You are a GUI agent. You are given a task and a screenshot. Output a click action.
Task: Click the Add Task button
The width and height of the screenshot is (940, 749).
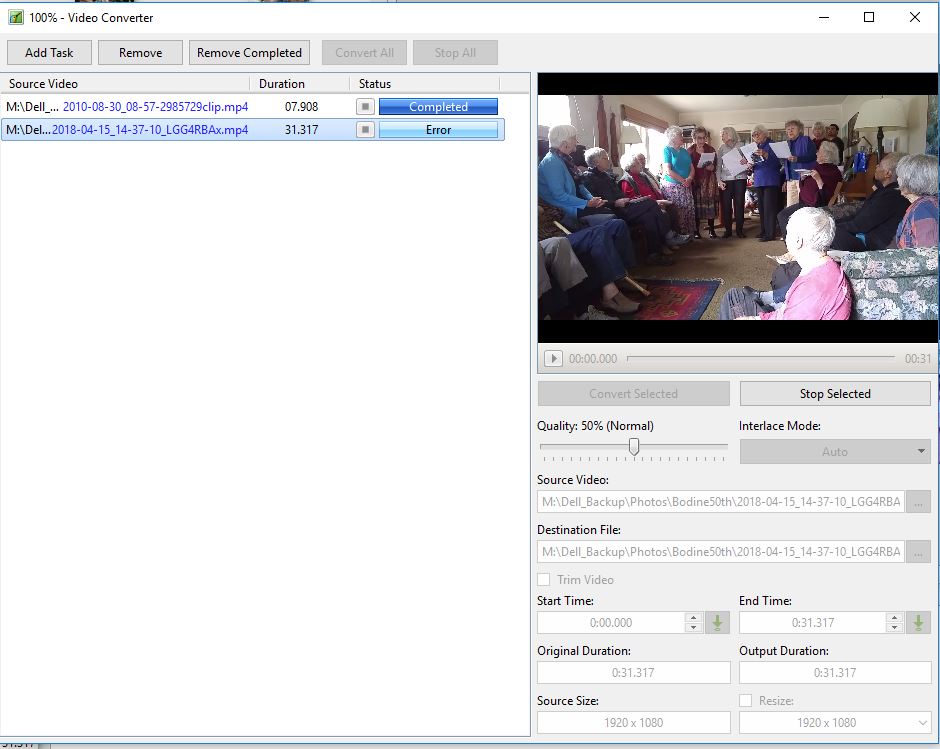(49, 53)
